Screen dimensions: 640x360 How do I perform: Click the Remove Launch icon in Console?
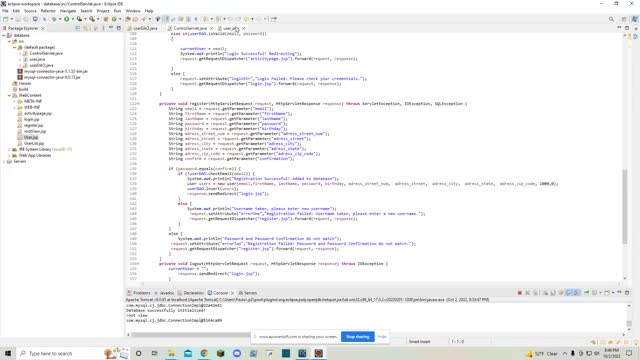527,293
